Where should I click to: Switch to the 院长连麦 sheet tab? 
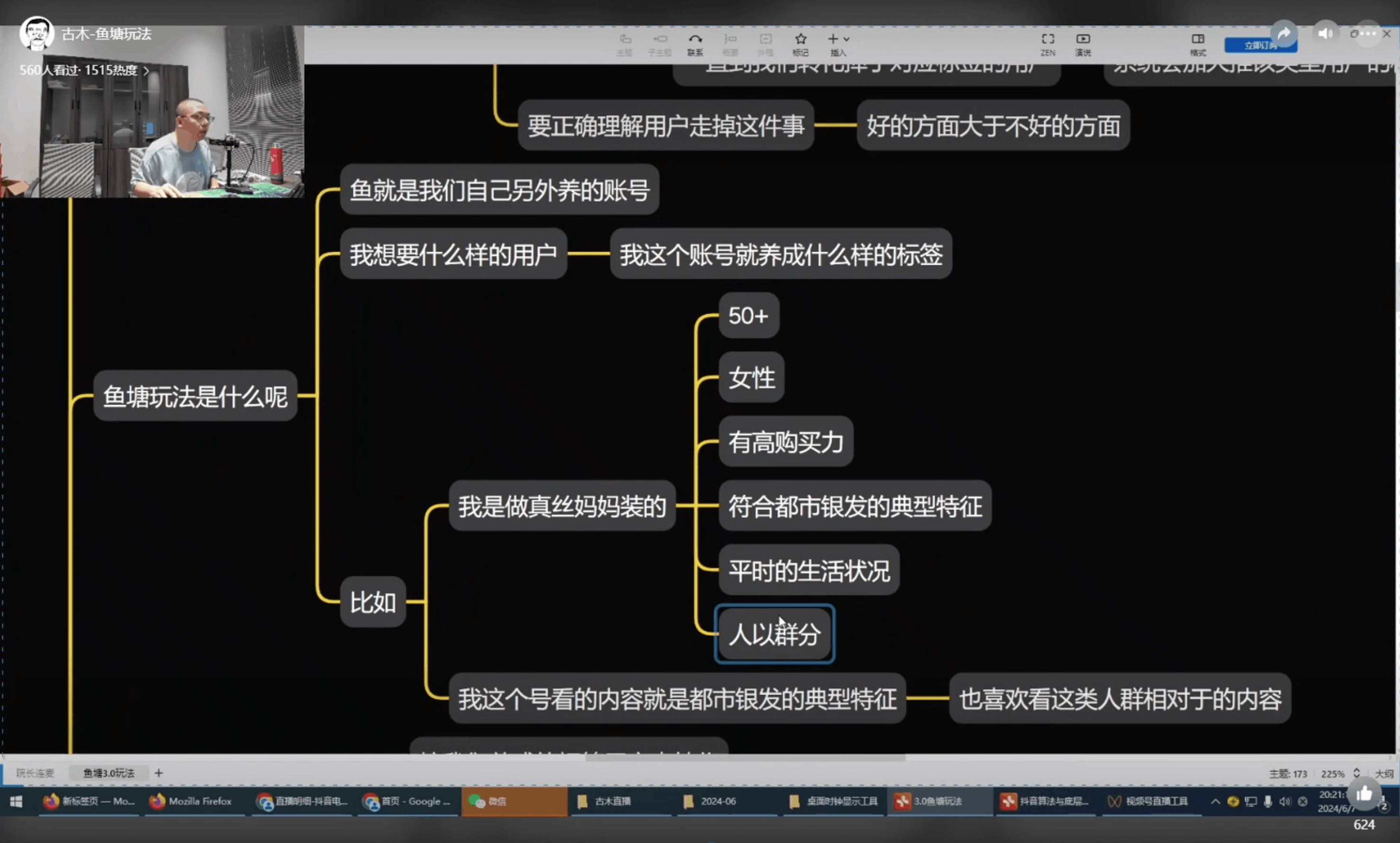pos(35,772)
